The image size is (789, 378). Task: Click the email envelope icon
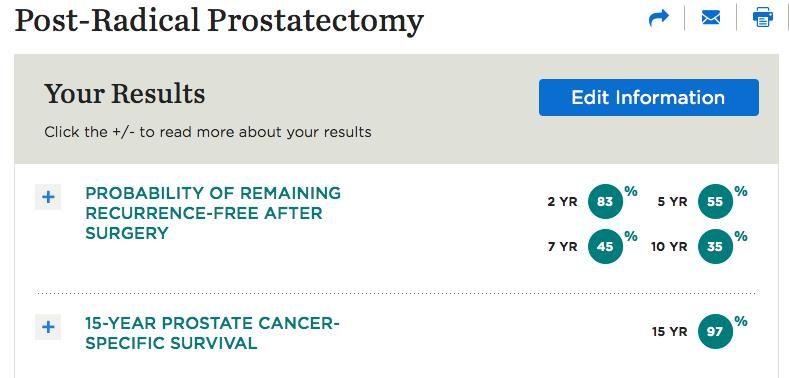pos(711,19)
